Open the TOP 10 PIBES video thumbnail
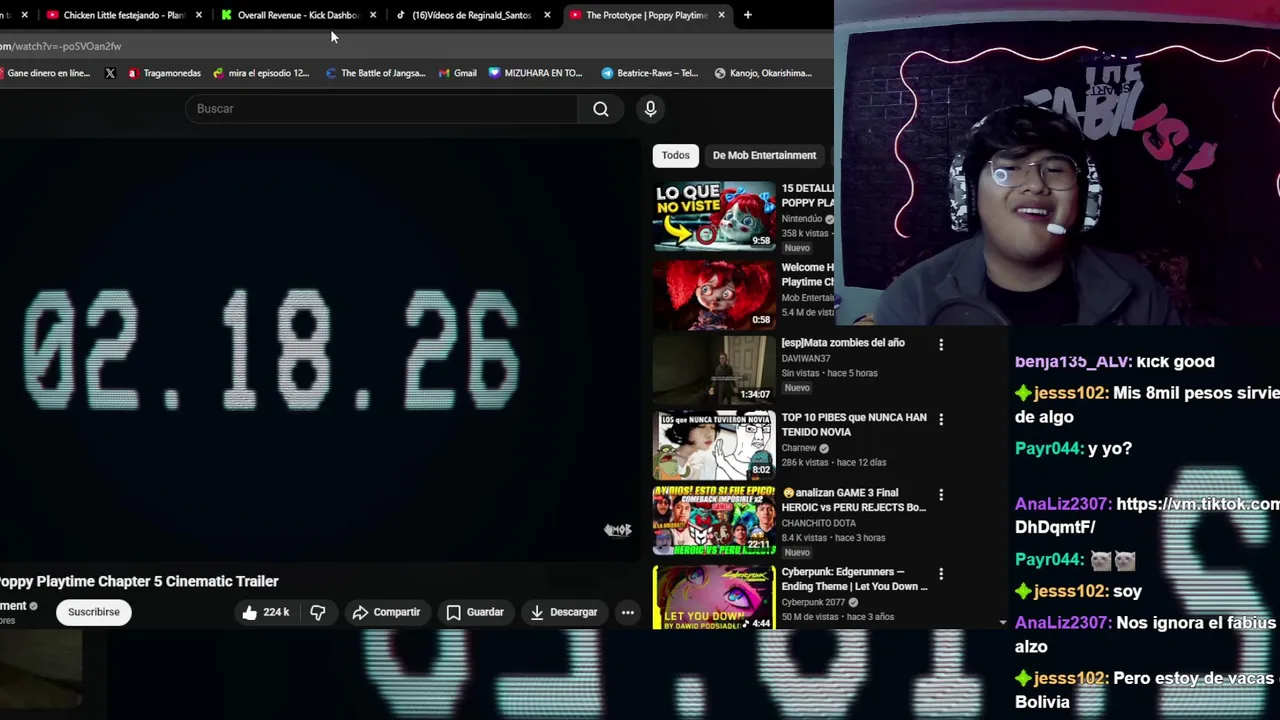This screenshot has height=720, width=1280. click(x=714, y=444)
